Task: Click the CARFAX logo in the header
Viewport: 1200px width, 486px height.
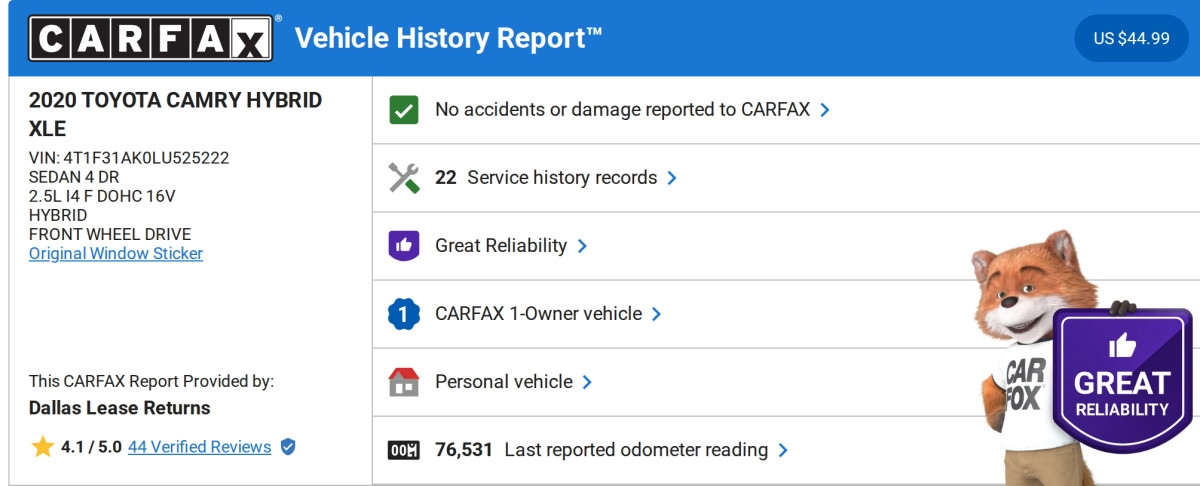Action: (x=151, y=39)
